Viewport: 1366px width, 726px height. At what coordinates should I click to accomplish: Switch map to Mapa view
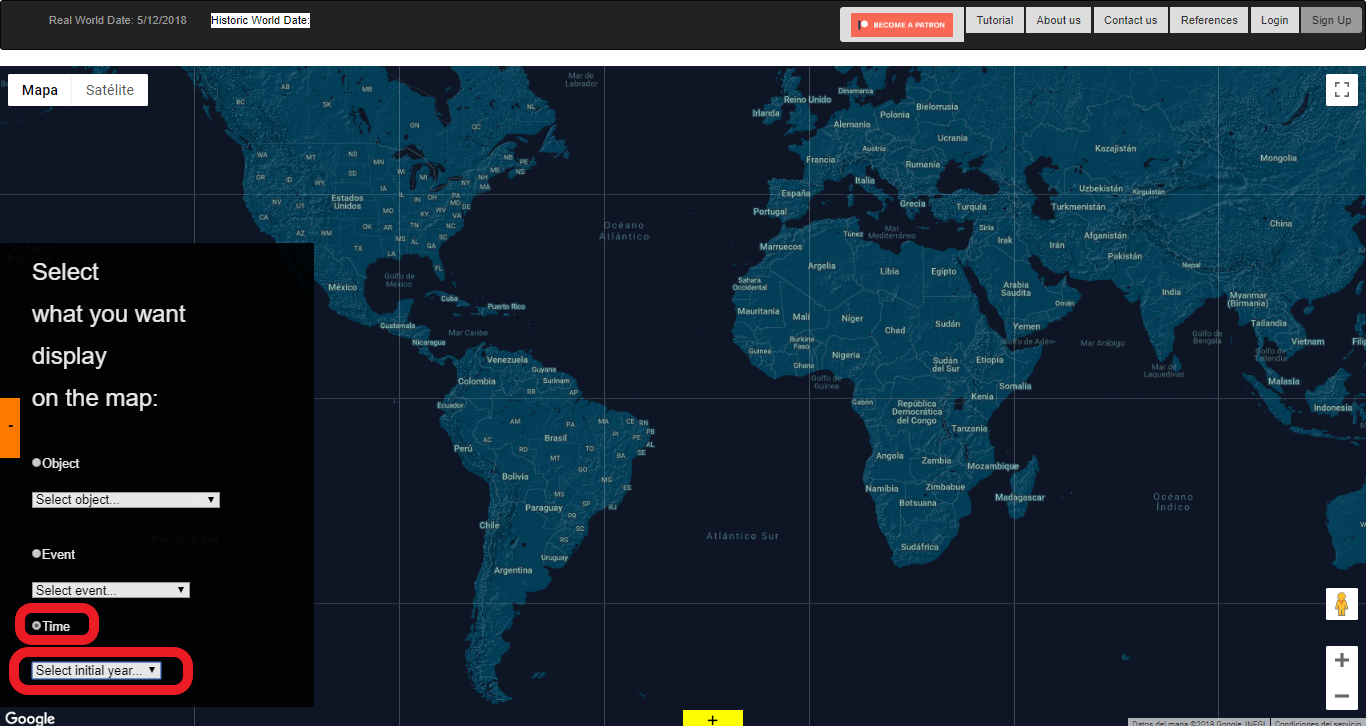[x=40, y=90]
